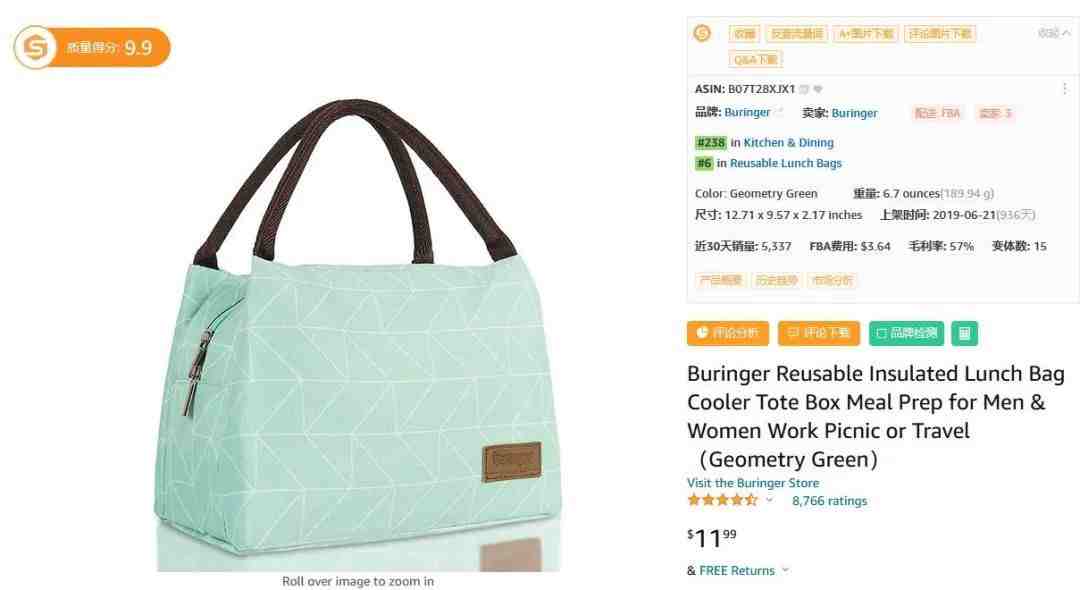Image resolution: width=1080 pixels, height=590 pixels.
Task: Click the 质量得分 9.9 quality score badge
Action: (92, 48)
